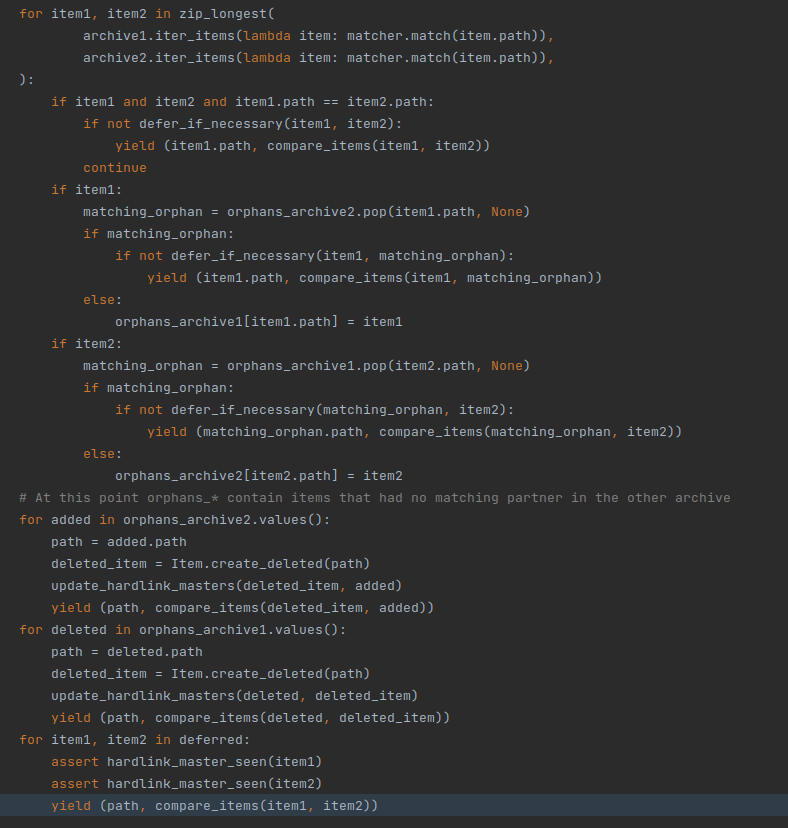Click 'defer_if_necessary(matching_orphan, item2)' line
Image resolution: width=788 pixels, height=828 pixels.
314,410
